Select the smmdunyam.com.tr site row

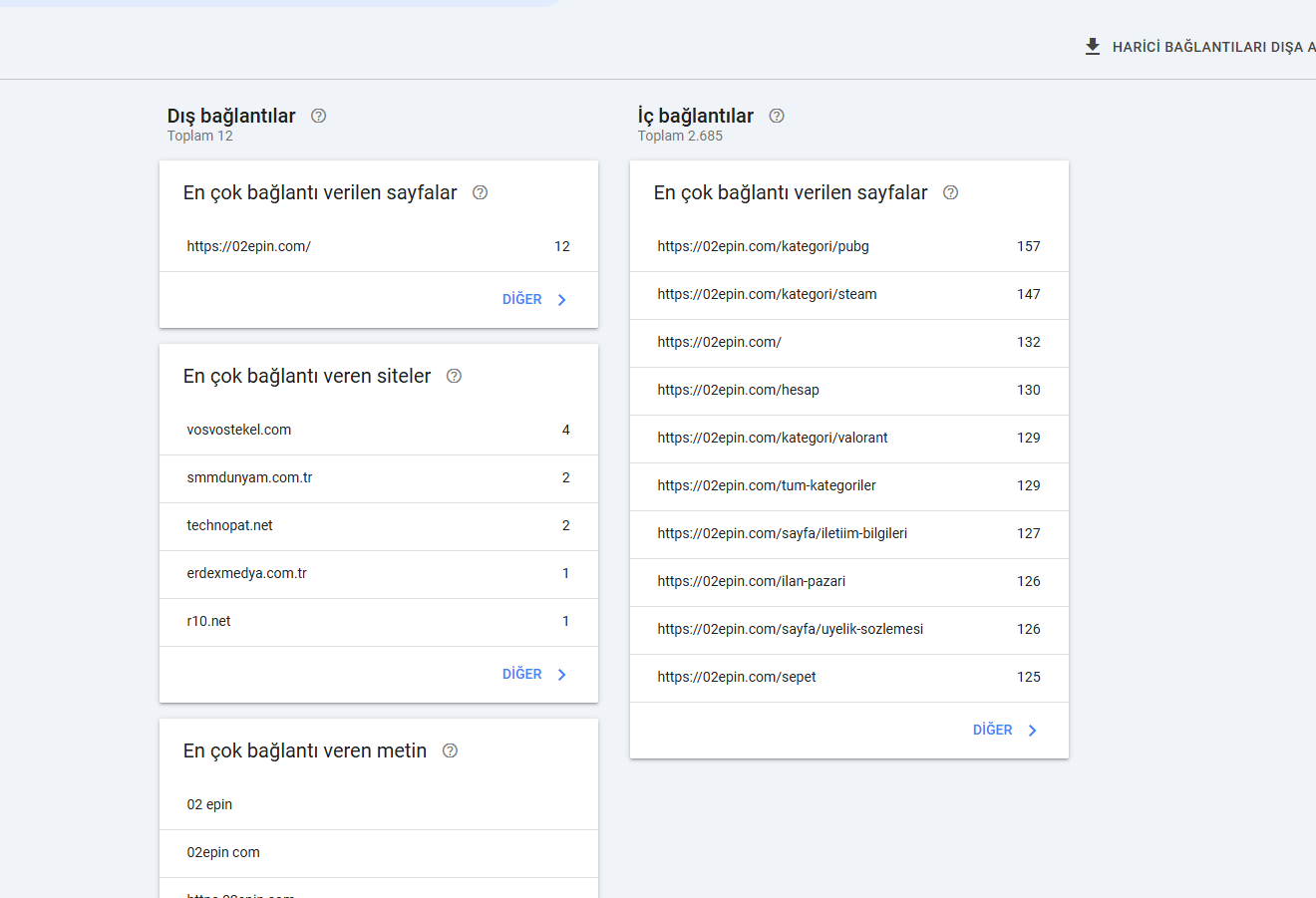(379, 478)
